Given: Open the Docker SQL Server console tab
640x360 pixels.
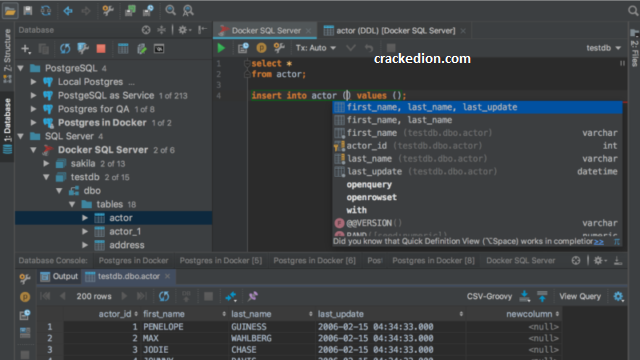Looking at the screenshot, I should [520, 260].
